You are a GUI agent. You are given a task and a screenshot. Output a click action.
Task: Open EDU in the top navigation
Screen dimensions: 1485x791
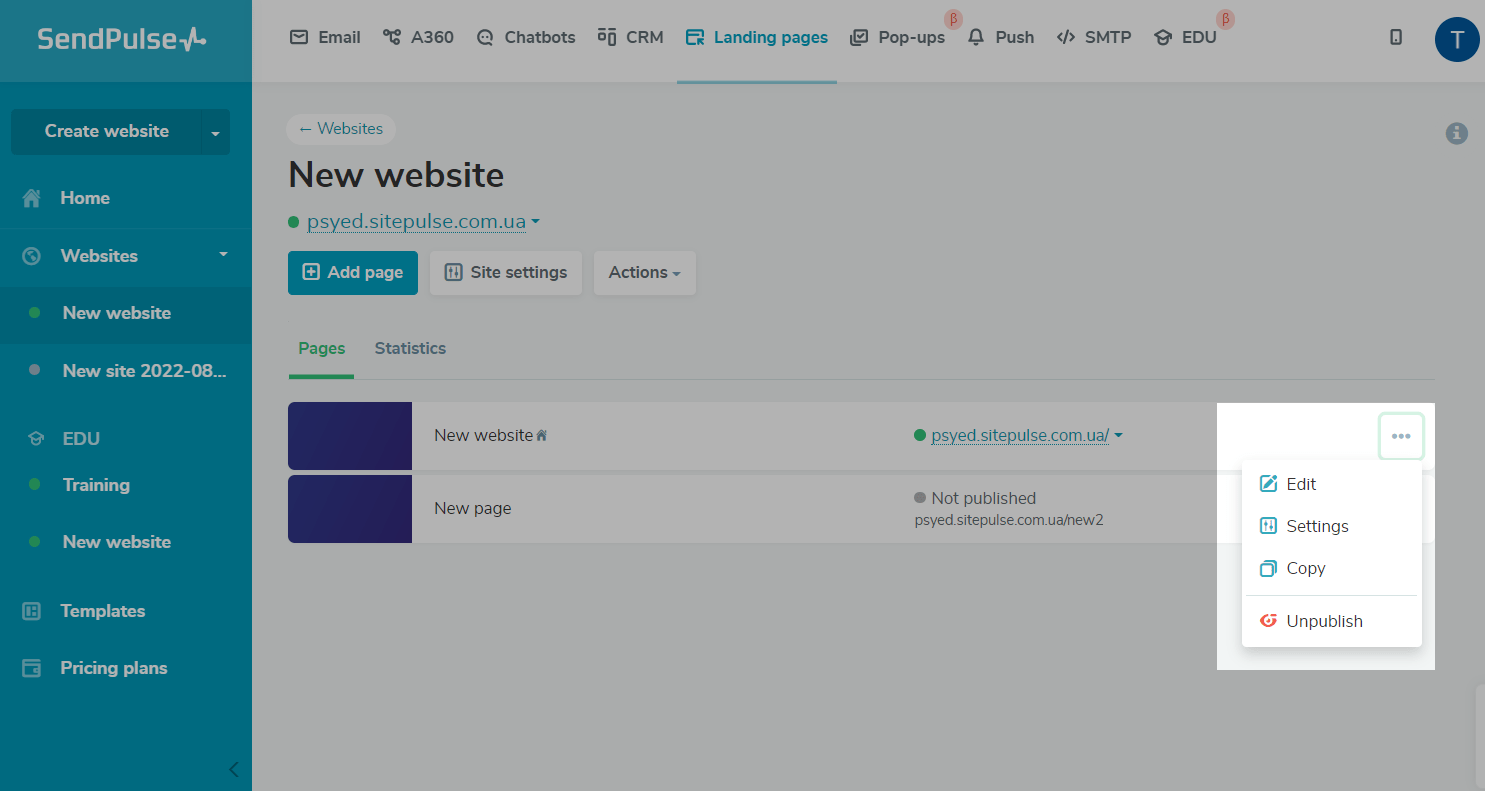(x=1185, y=37)
